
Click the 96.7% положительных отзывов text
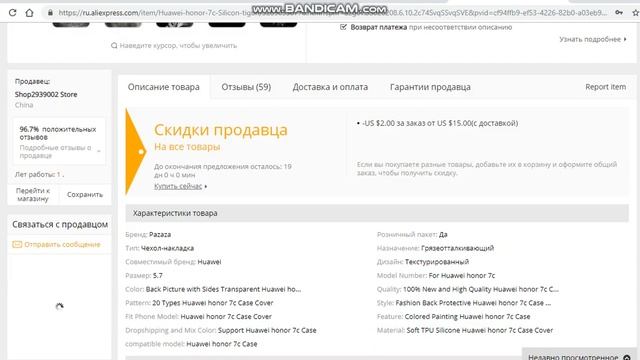58,133
